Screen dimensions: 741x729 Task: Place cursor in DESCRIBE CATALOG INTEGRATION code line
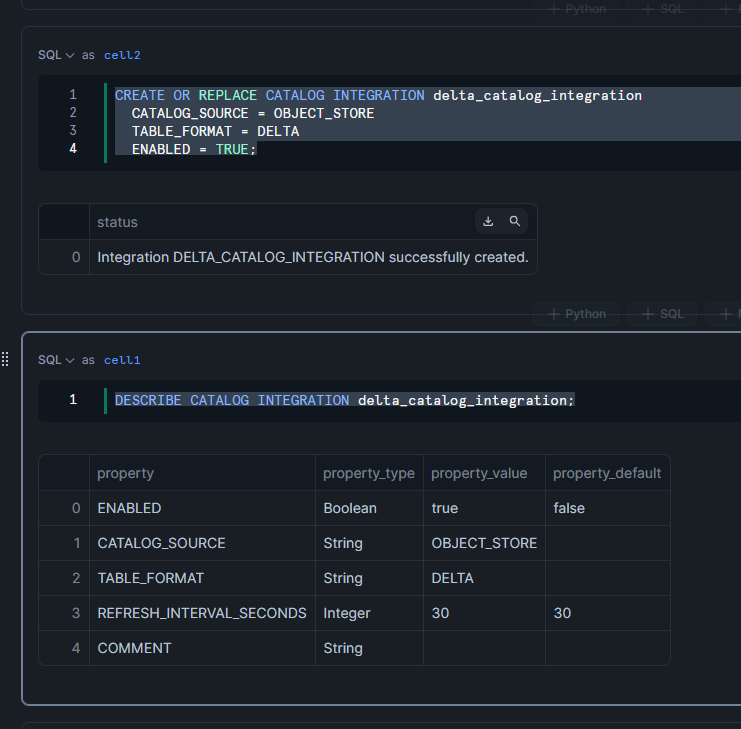pos(345,400)
